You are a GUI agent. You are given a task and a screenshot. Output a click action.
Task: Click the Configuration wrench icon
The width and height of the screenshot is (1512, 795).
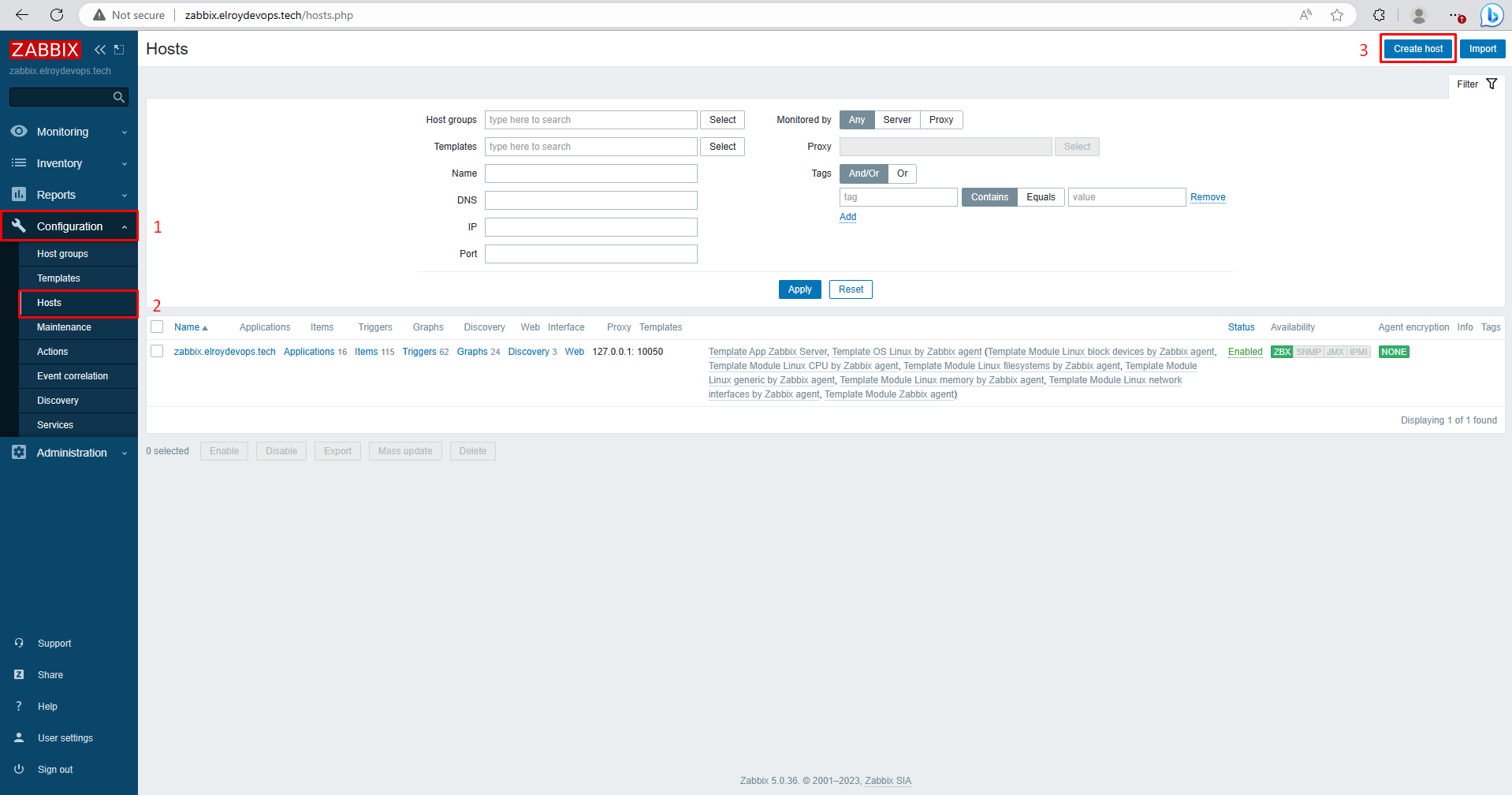19,226
